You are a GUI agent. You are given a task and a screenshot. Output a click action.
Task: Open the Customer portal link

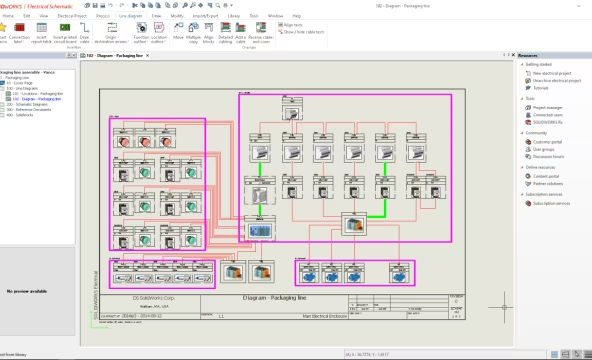(547, 142)
